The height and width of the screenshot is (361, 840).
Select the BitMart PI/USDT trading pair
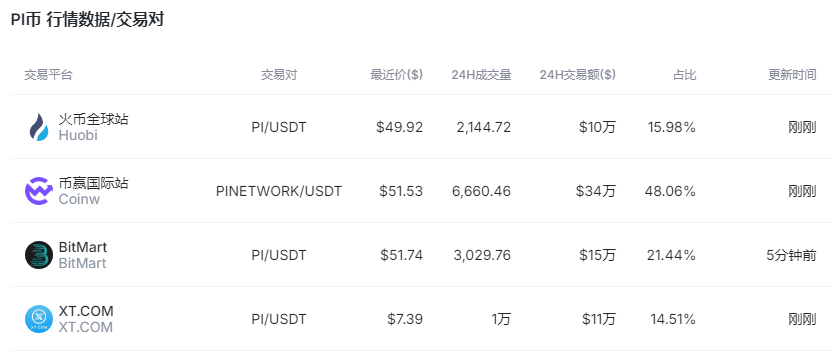point(279,255)
